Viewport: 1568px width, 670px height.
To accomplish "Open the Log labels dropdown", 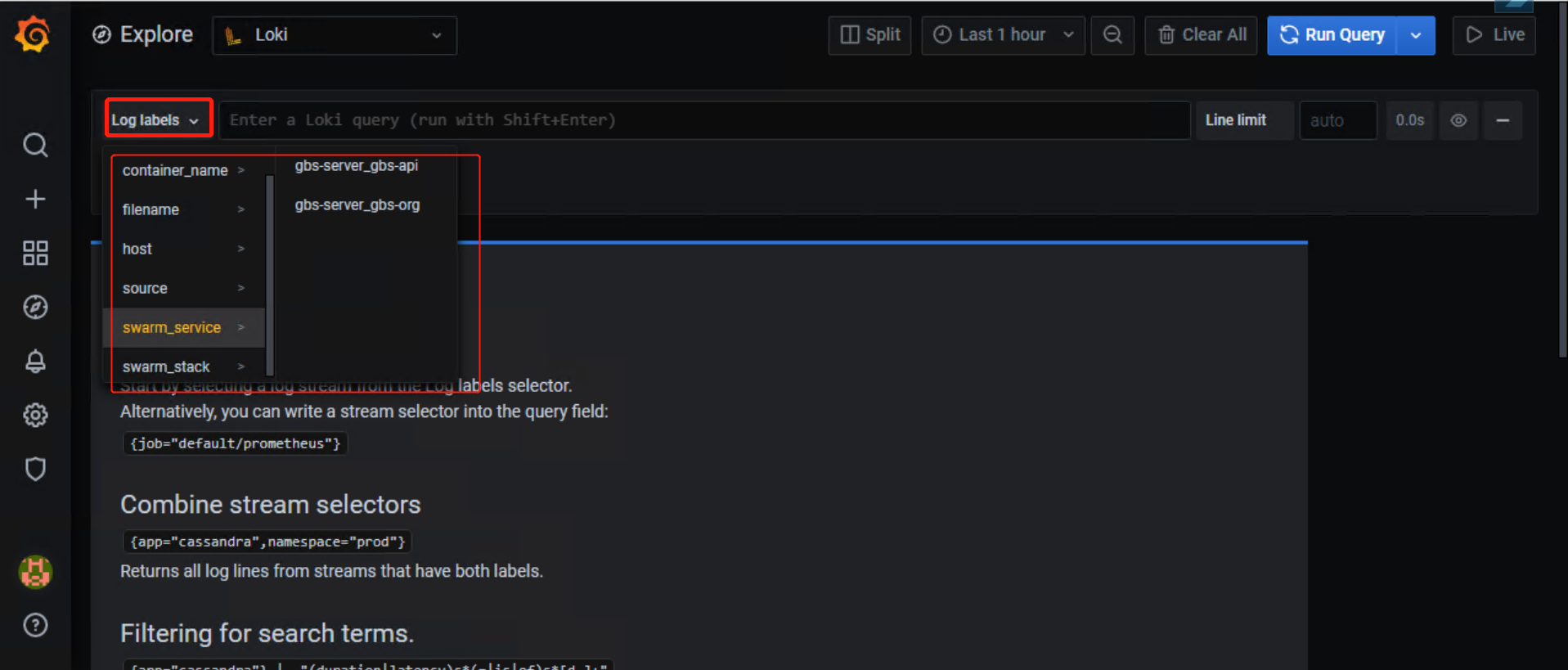I will 157,120.
